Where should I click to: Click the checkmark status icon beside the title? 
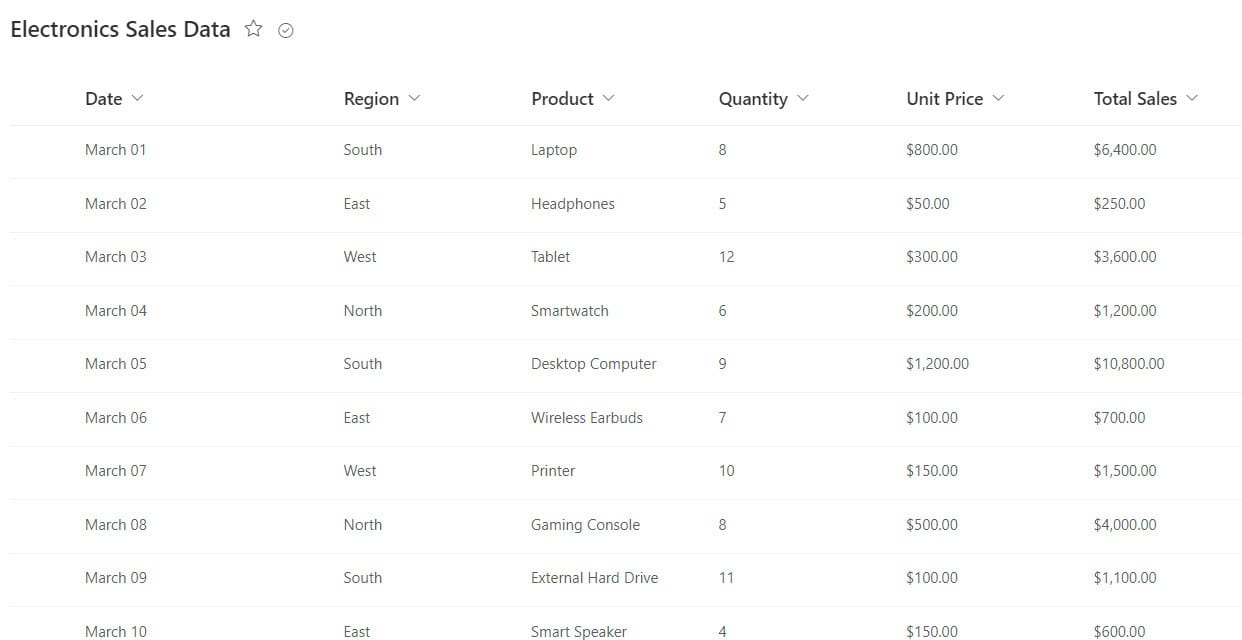tap(285, 30)
